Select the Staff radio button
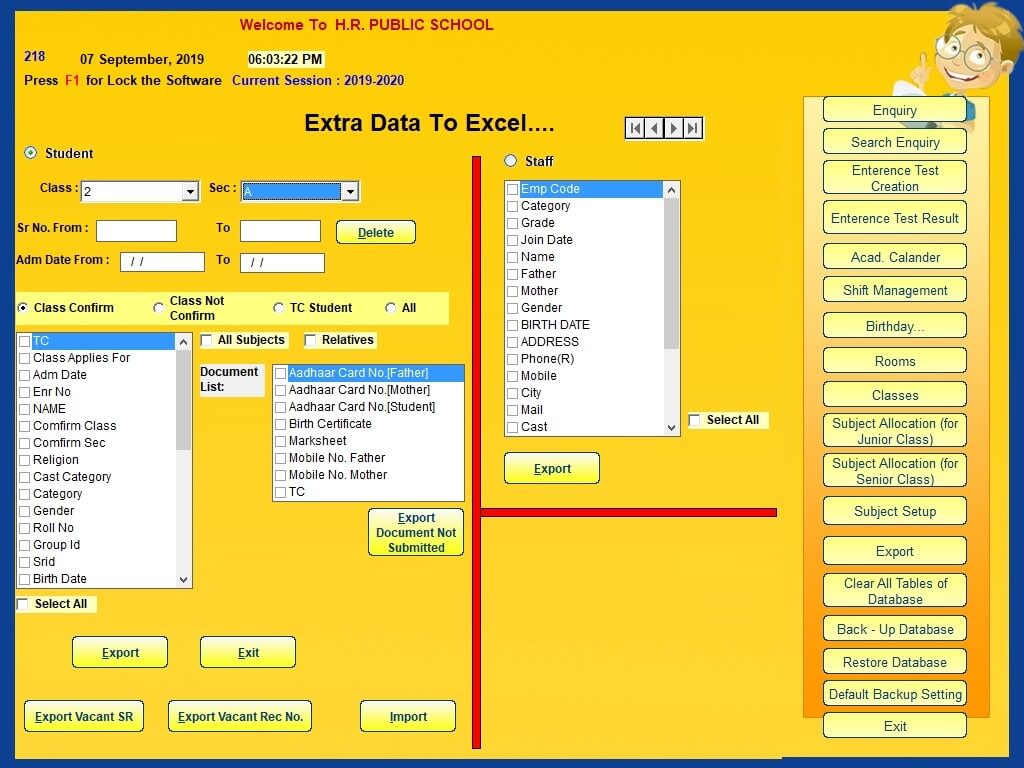The width and height of the screenshot is (1024, 768). coord(511,161)
